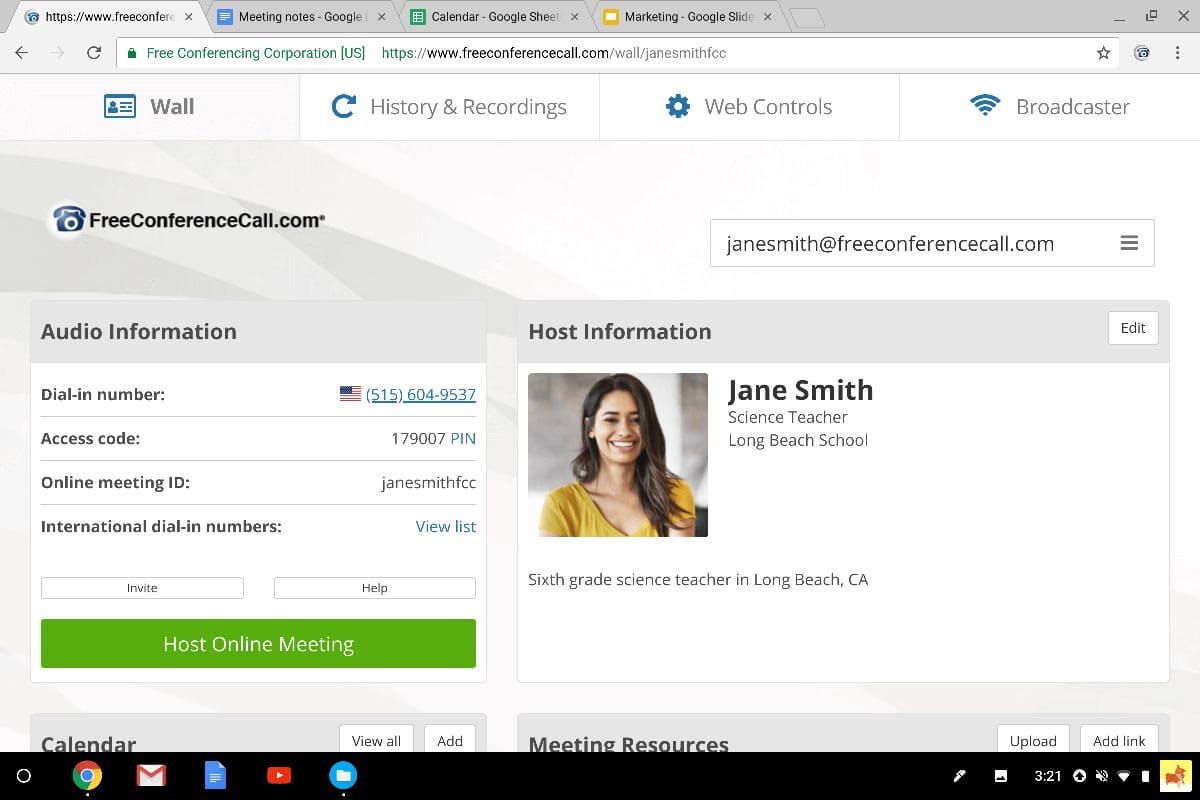Open the Chrome OS launcher
Viewport: 1200px width, 800px height.
(x=24, y=775)
